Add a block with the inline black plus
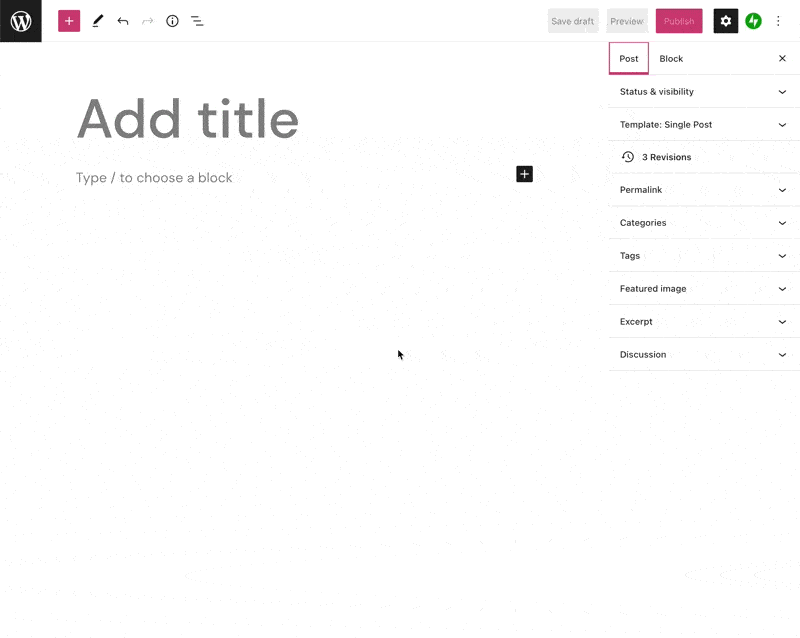Image resolution: width=800 pixels, height=638 pixels. tap(524, 174)
